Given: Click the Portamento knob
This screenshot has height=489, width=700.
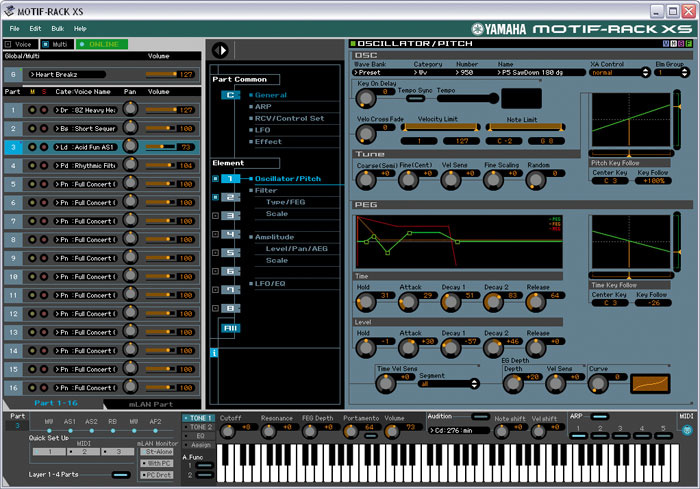Looking at the screenshot, I should click(x=350, y=431).
